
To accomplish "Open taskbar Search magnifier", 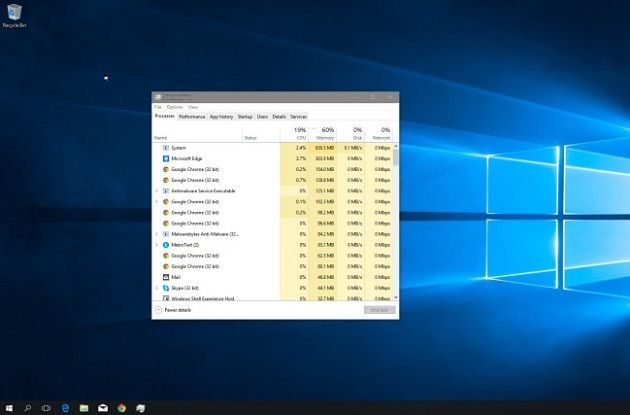I will [28, 408].
